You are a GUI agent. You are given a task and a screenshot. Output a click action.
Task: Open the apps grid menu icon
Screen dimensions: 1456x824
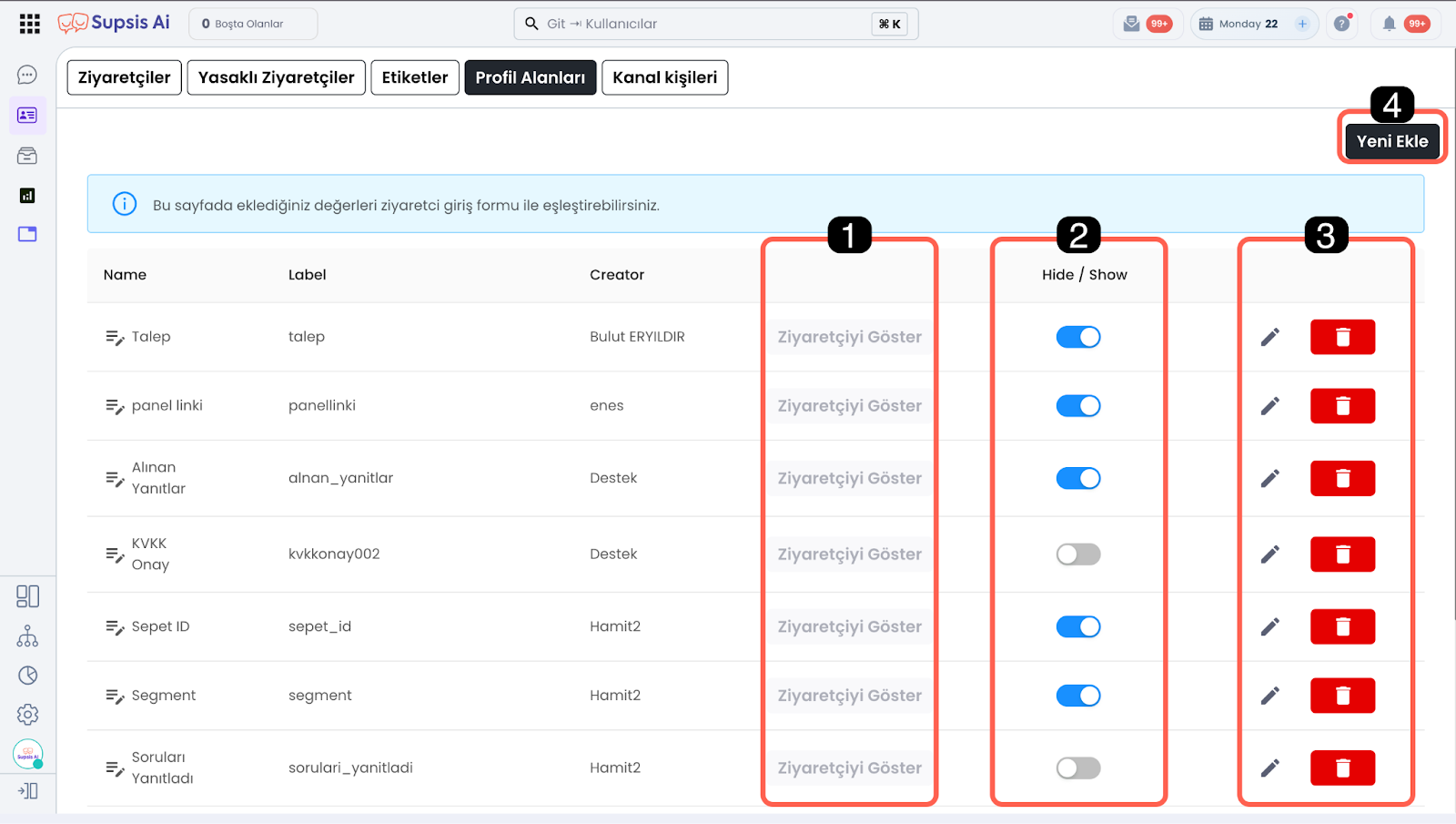point(29,24)
